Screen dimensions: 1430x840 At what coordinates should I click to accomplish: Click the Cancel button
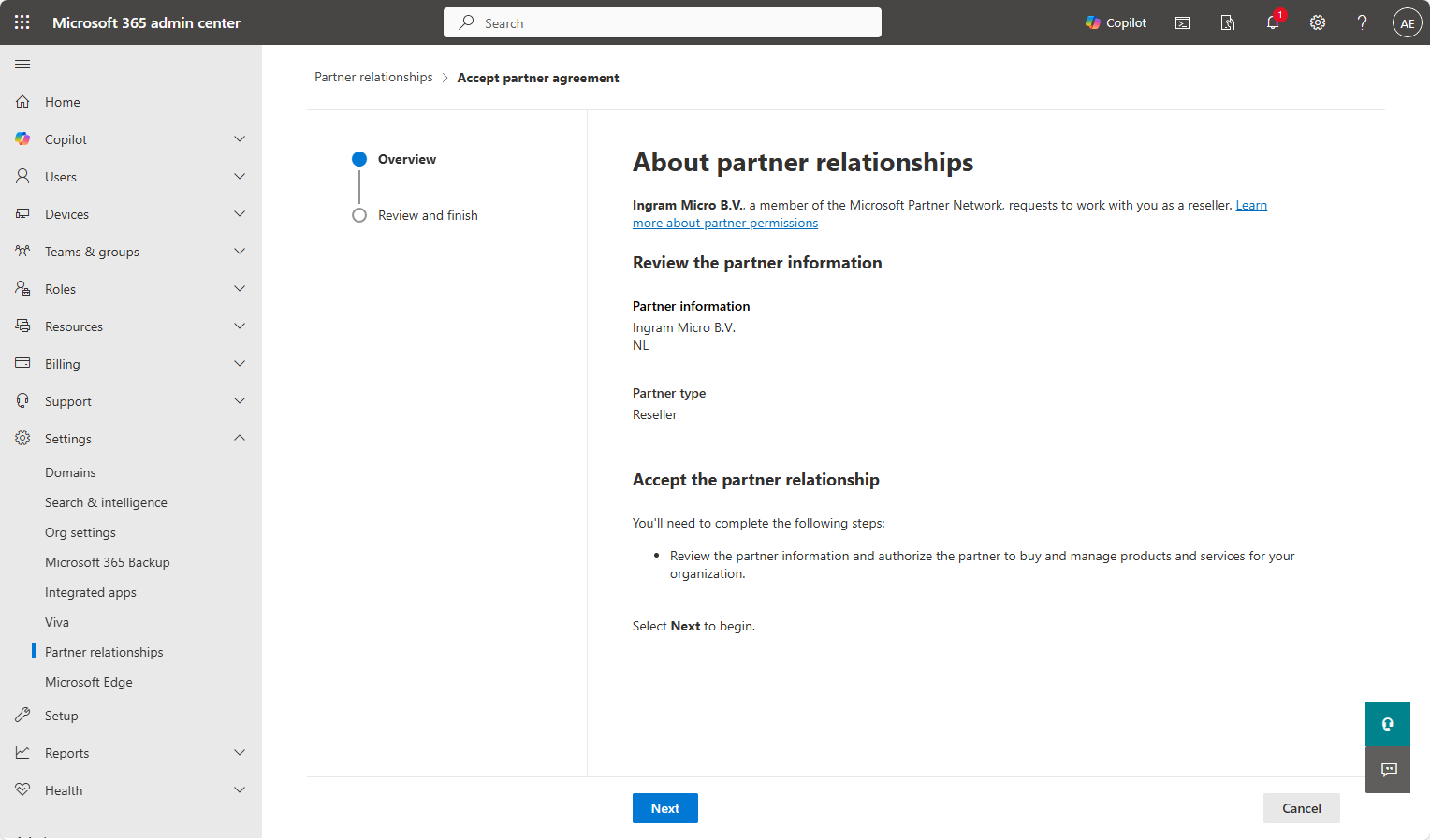coord(1302,808)
